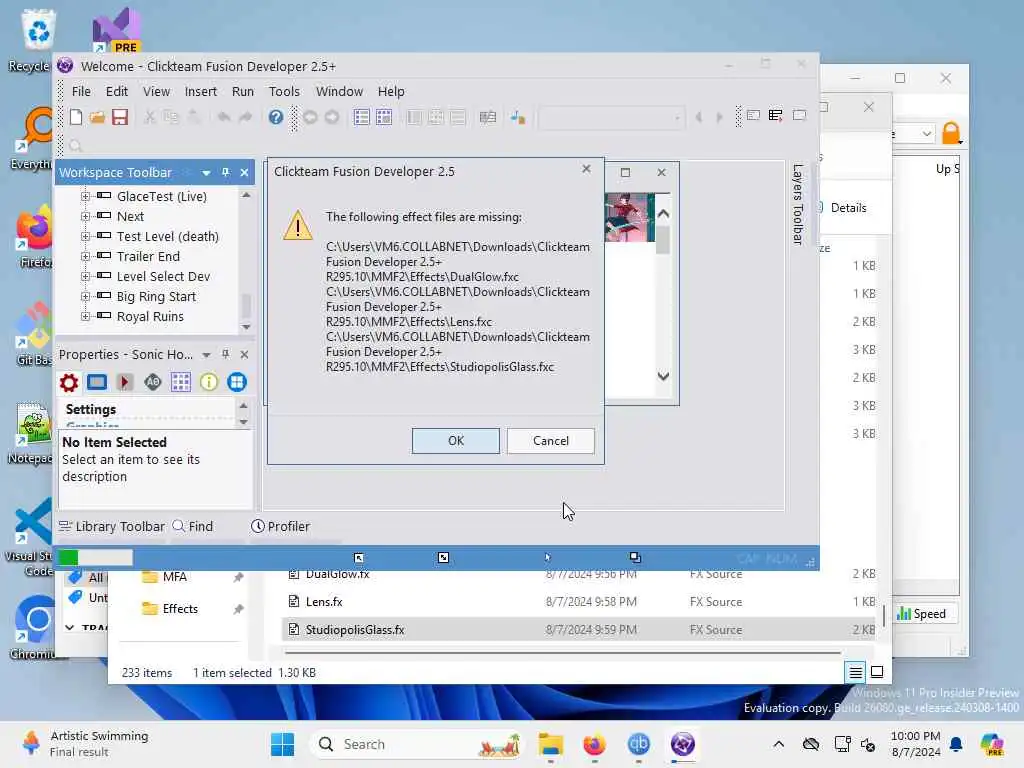
Task: Select the red gear Settings properties tab
Action: tap(69, 382)
